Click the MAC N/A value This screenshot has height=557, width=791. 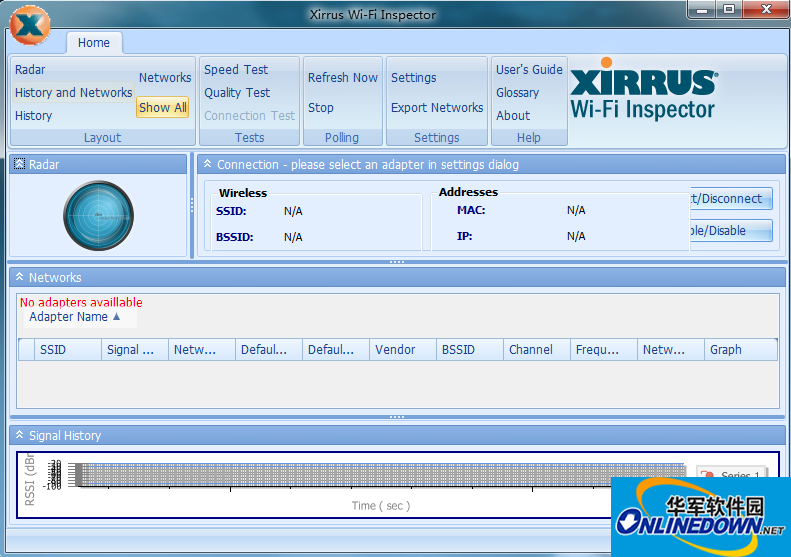(576, 210)
